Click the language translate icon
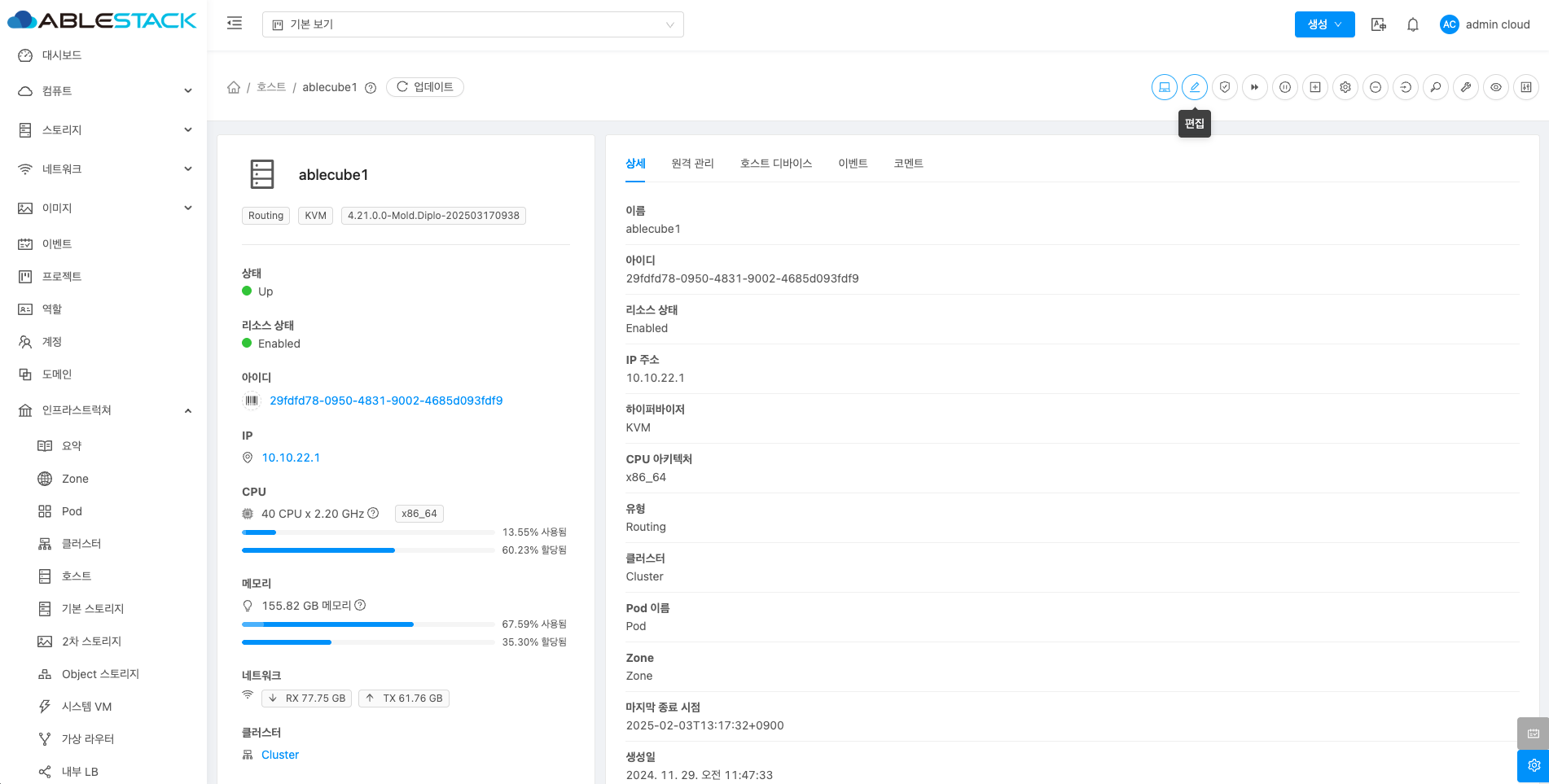Viewport: 1549px width, 784px height. coord(1378,24)
